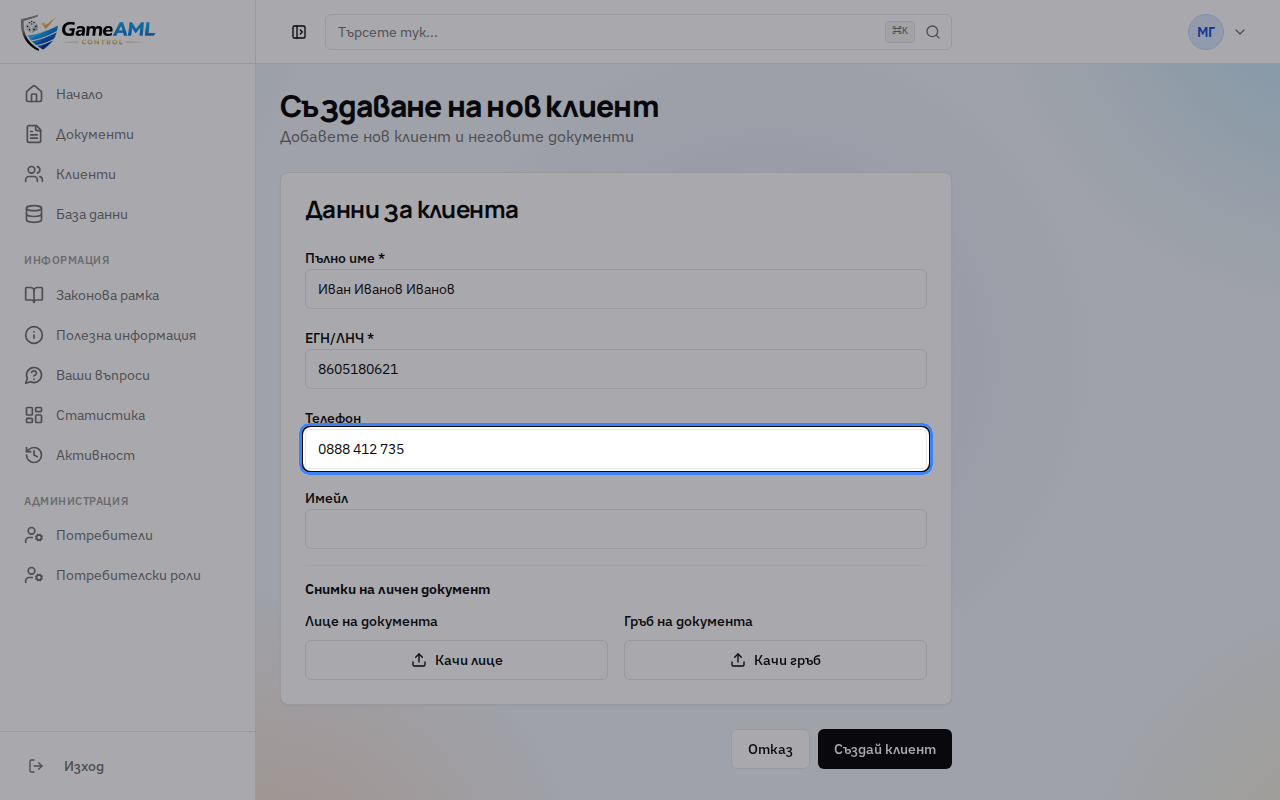
Task: Click the Създай клиент button
Action: pos(885,749)
